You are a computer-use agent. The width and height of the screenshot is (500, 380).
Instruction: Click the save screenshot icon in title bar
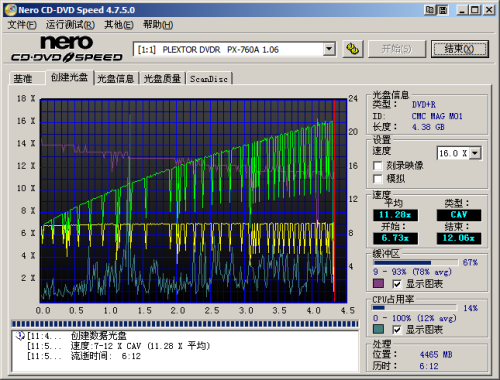[x=442, y=10]
